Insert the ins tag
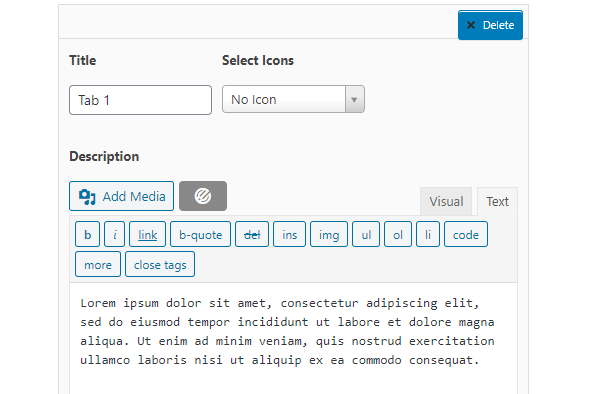The image size is (600, 394). click(x=289, y=234)
